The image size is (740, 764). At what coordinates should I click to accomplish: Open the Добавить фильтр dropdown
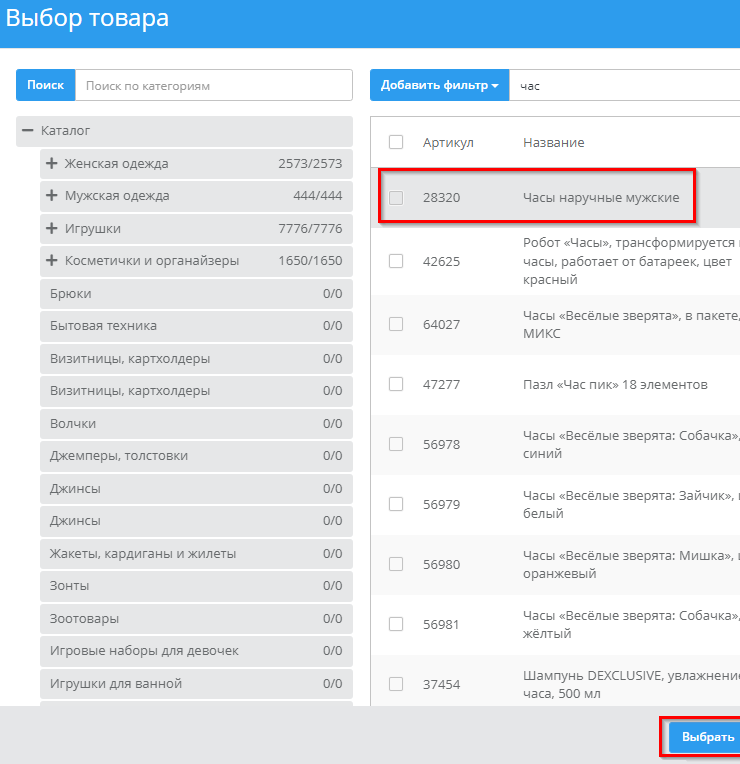click(439, 86)
